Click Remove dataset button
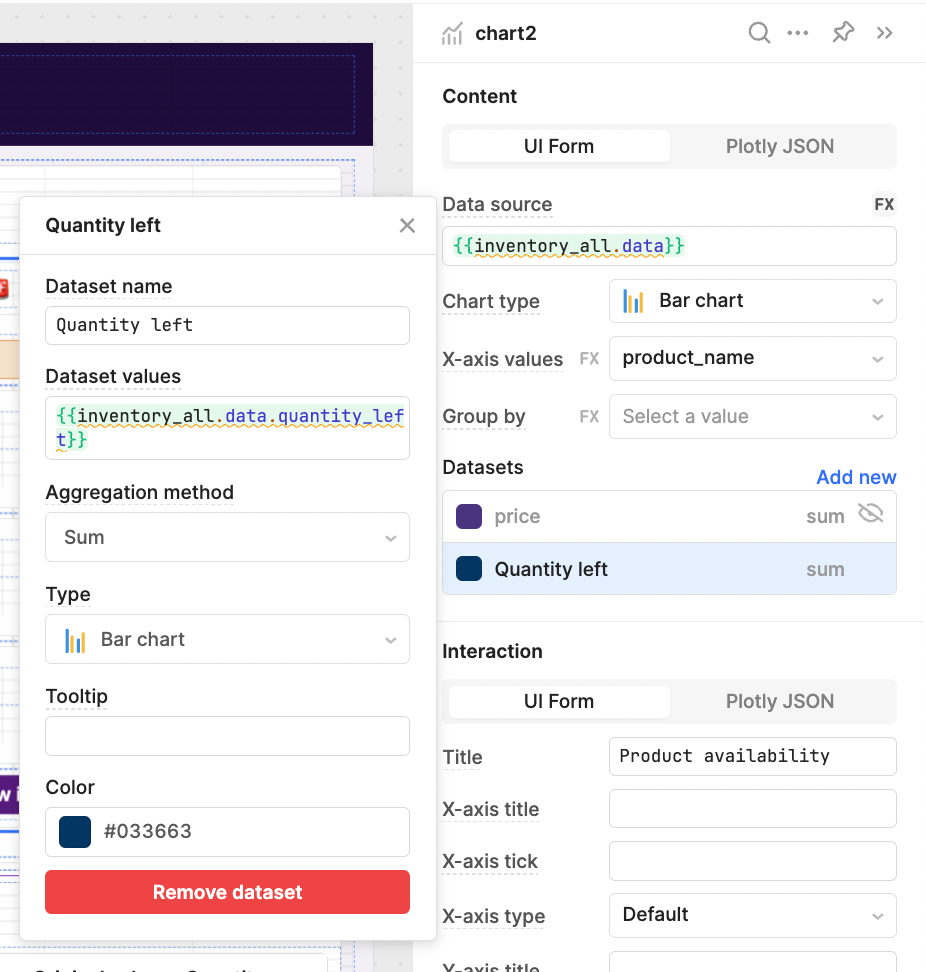The image size is (926, 972). [x=227, y=892]
